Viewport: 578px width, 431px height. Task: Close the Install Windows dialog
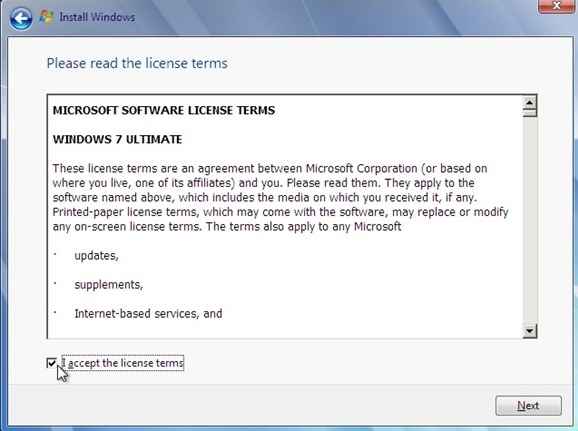tap(556, 6)
